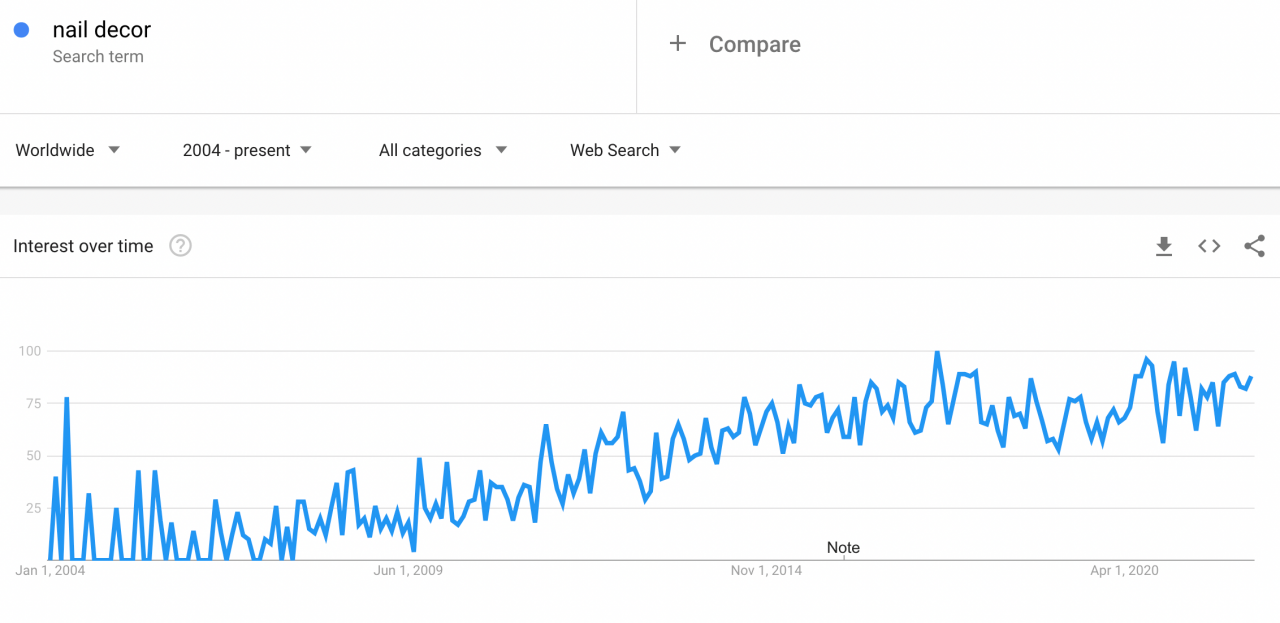
Task: Open help icon beside Interest over time
Action: pyautogui.click(x=180, y=246)
